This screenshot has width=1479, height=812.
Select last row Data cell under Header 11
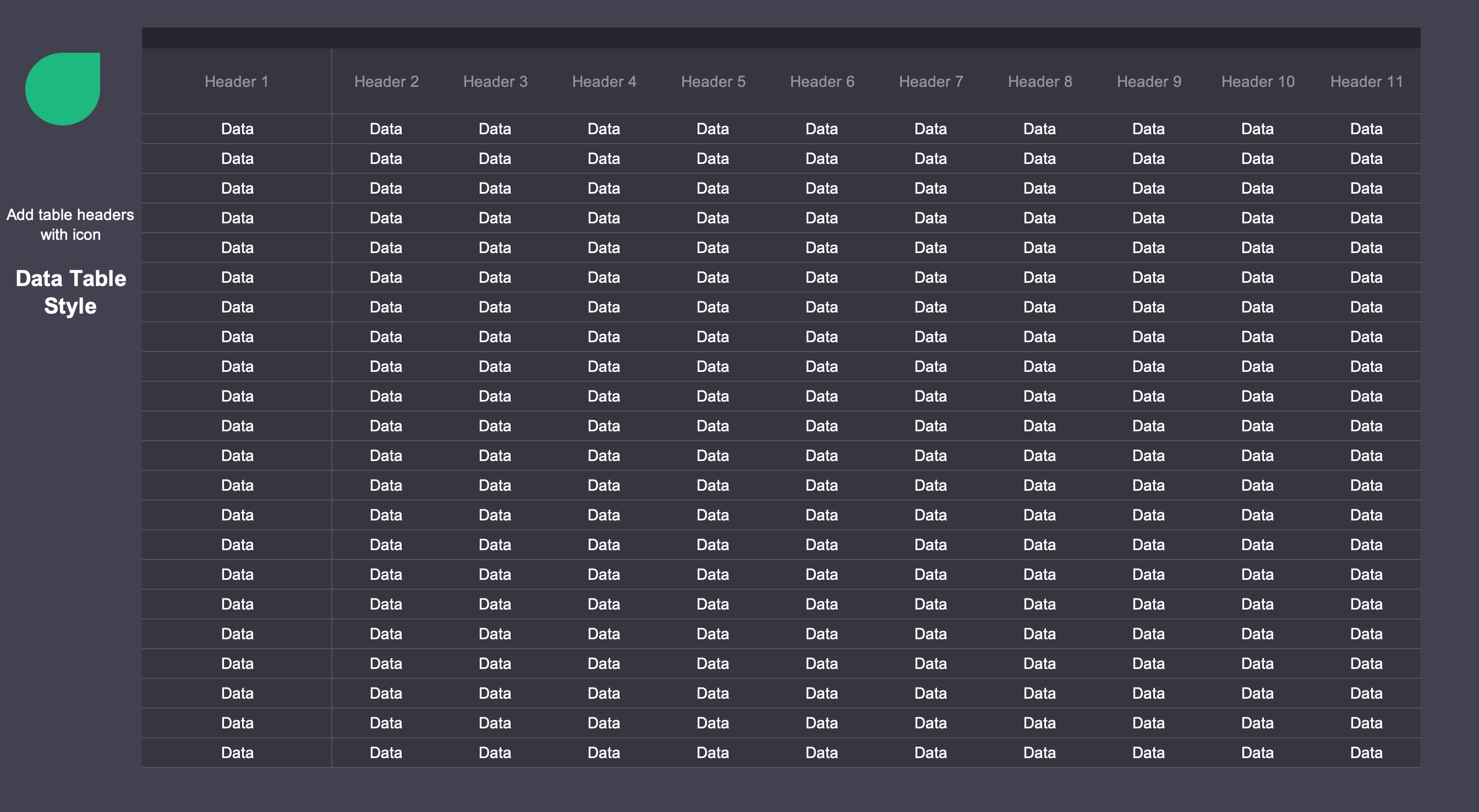1366,752
